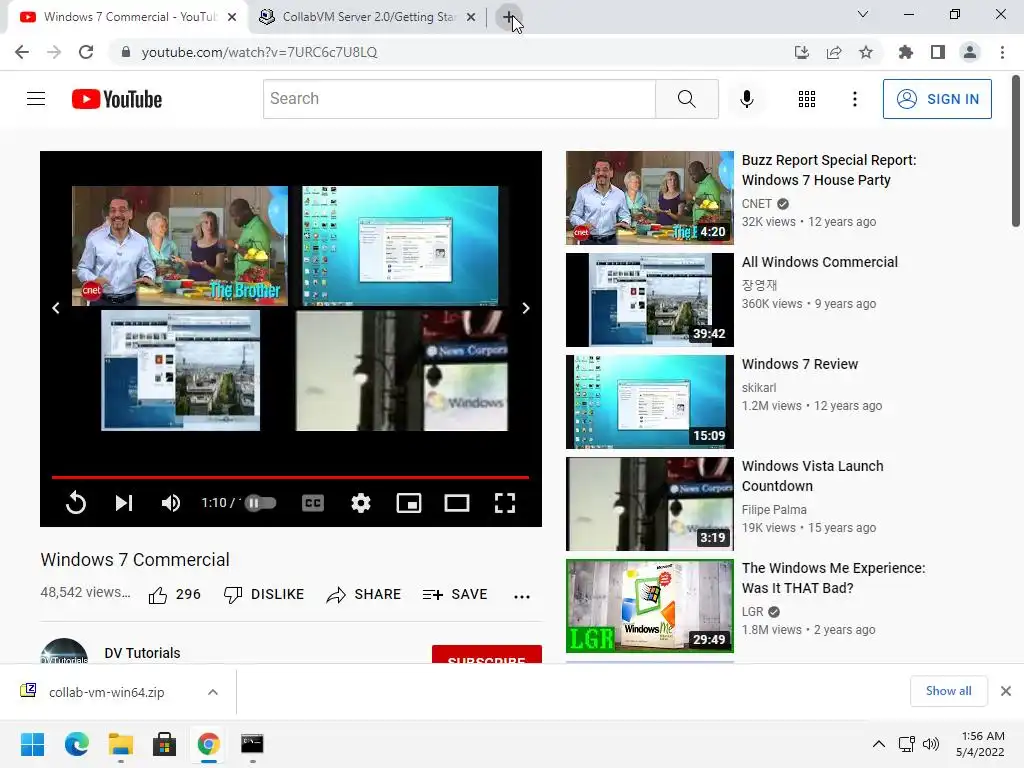1024x768 pixels.
Task: Dislike the video
Action: (x=264, y=594)
